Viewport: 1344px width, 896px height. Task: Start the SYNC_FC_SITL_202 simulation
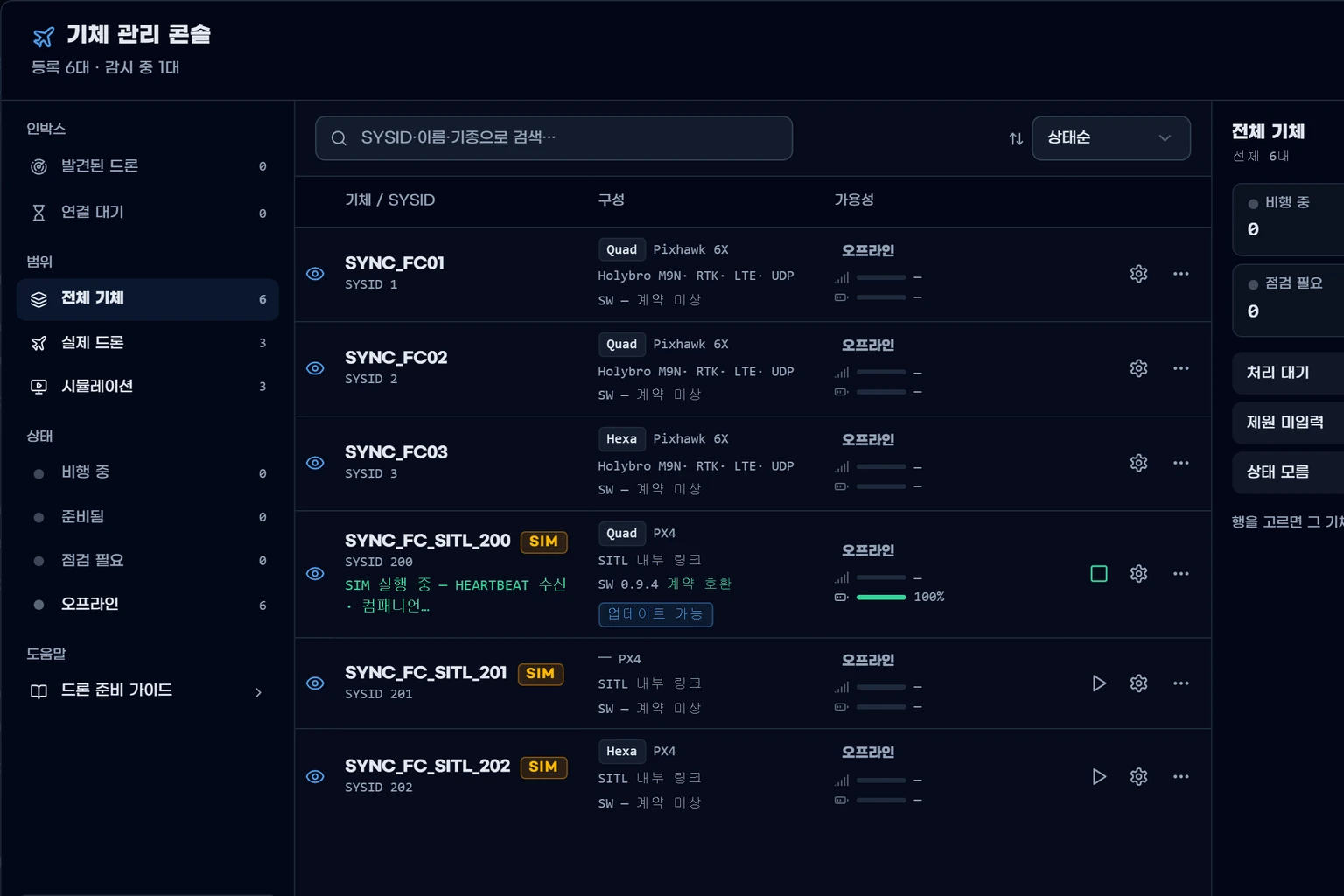tap(1099, 777)
